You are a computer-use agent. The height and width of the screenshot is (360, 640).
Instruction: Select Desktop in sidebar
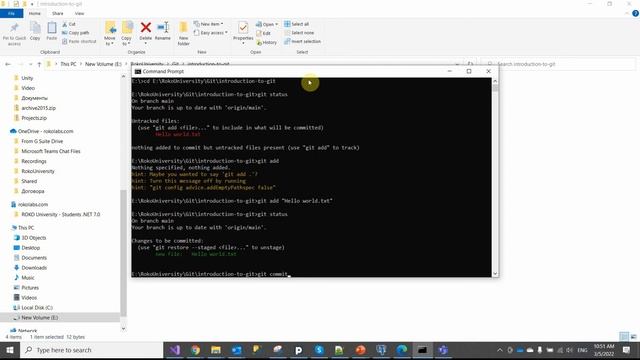(31, 248)
